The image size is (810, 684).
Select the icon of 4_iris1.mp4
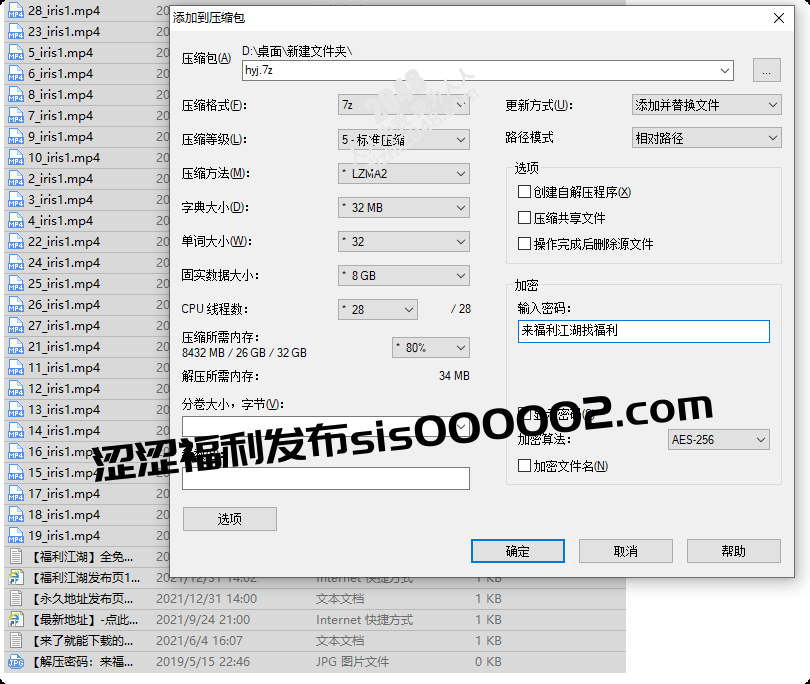(16, 221)
